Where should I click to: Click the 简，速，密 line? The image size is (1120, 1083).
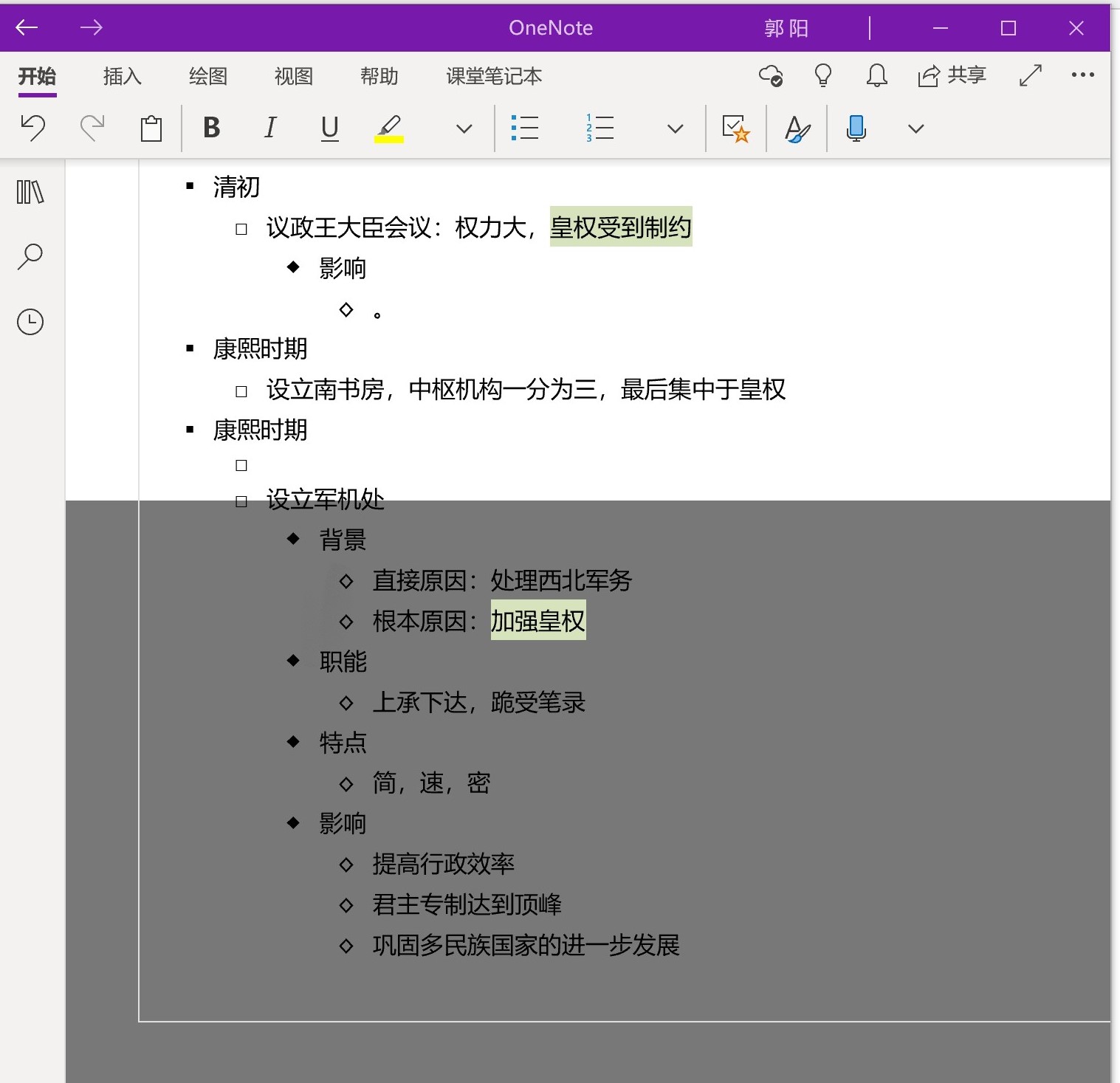pyautogui.click(x=431, y=783)
